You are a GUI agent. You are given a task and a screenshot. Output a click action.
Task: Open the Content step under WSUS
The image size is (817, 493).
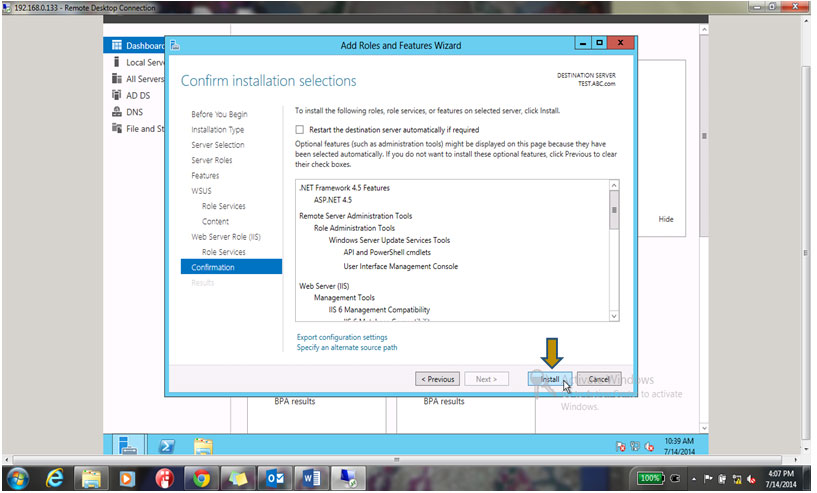[x=215, y=221]
